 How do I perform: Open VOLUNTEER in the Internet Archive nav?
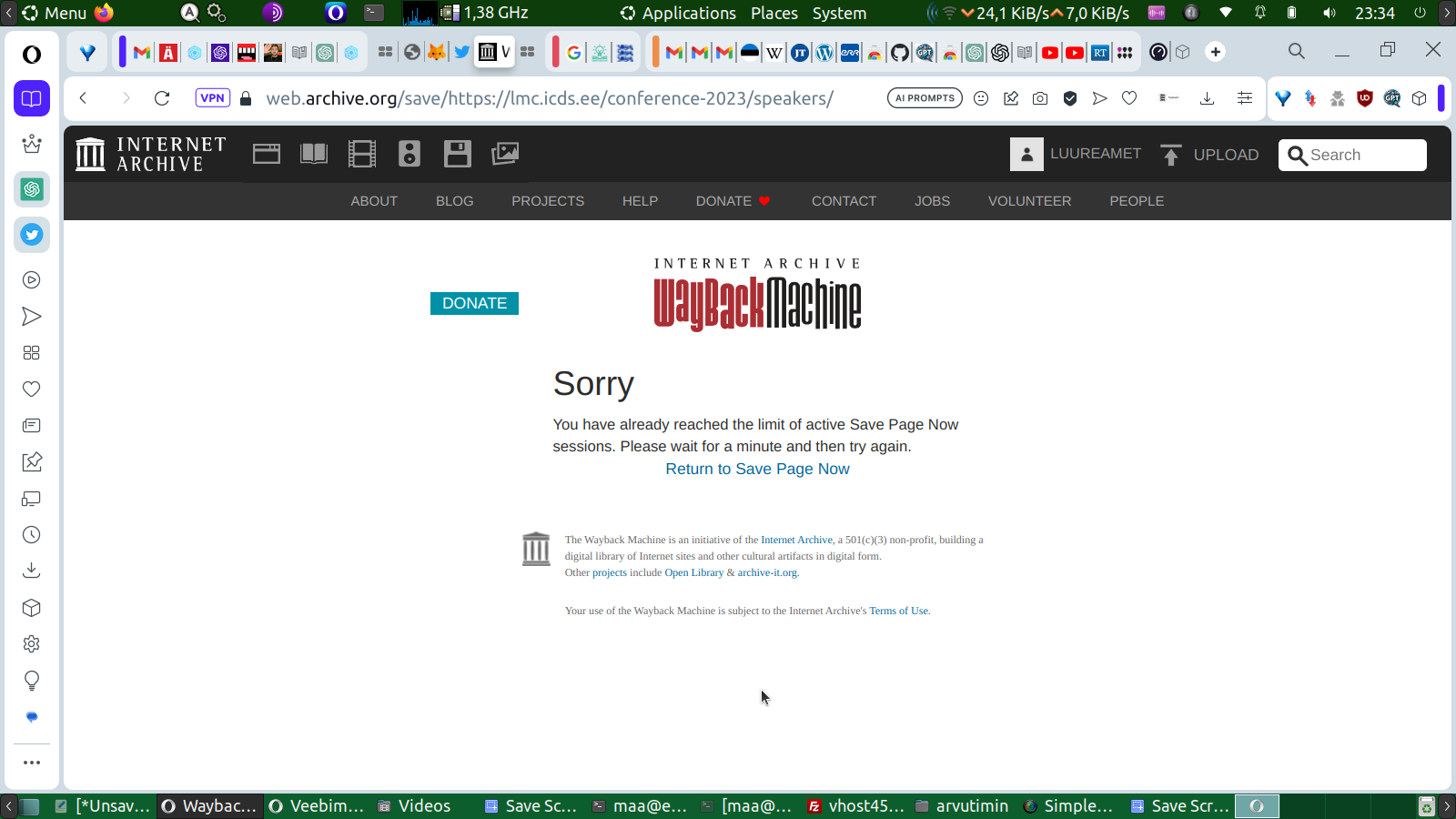tap(1030, 201)
